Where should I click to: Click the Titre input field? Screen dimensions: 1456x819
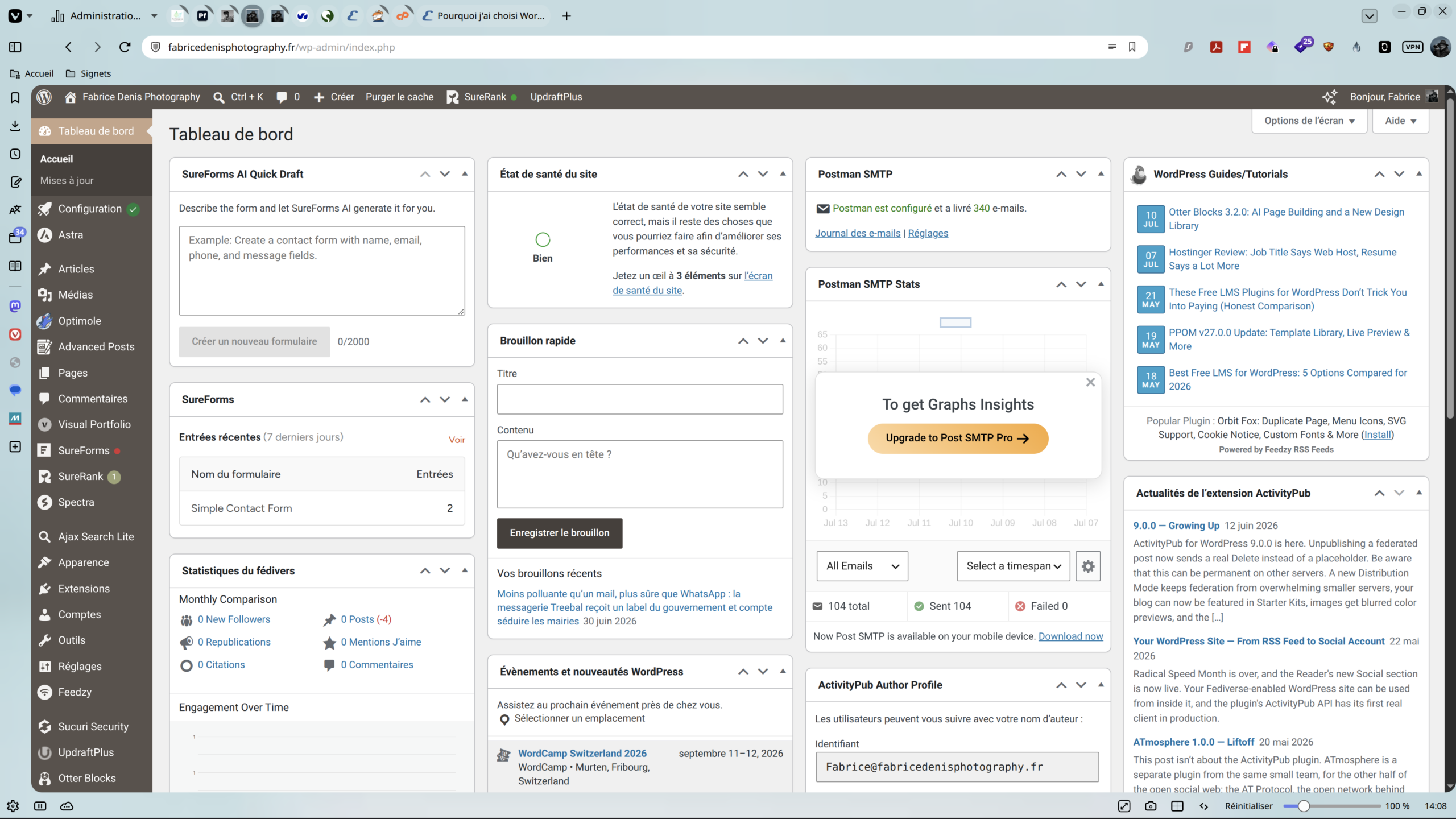640,399
